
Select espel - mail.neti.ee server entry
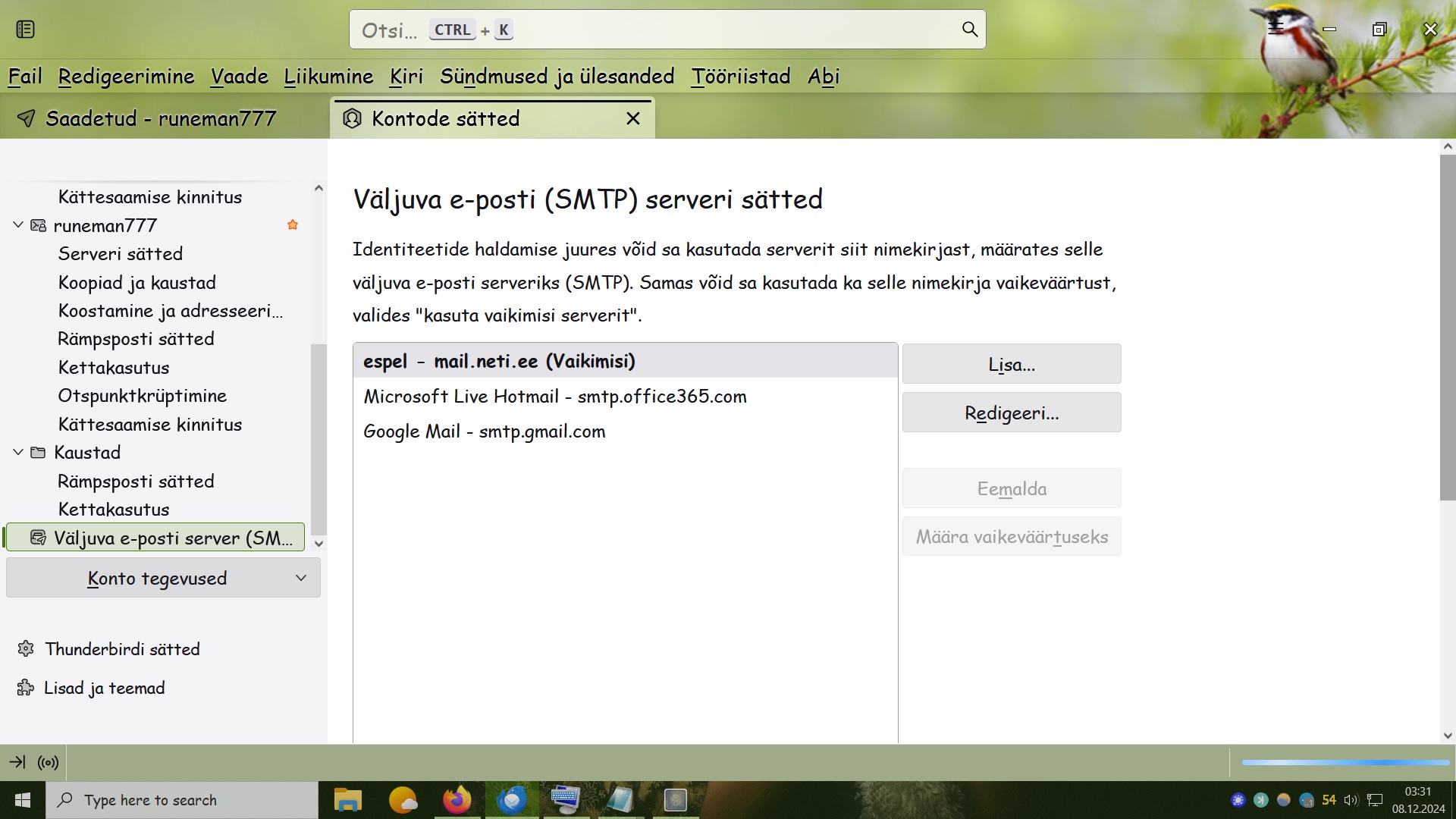click(626, 361)
